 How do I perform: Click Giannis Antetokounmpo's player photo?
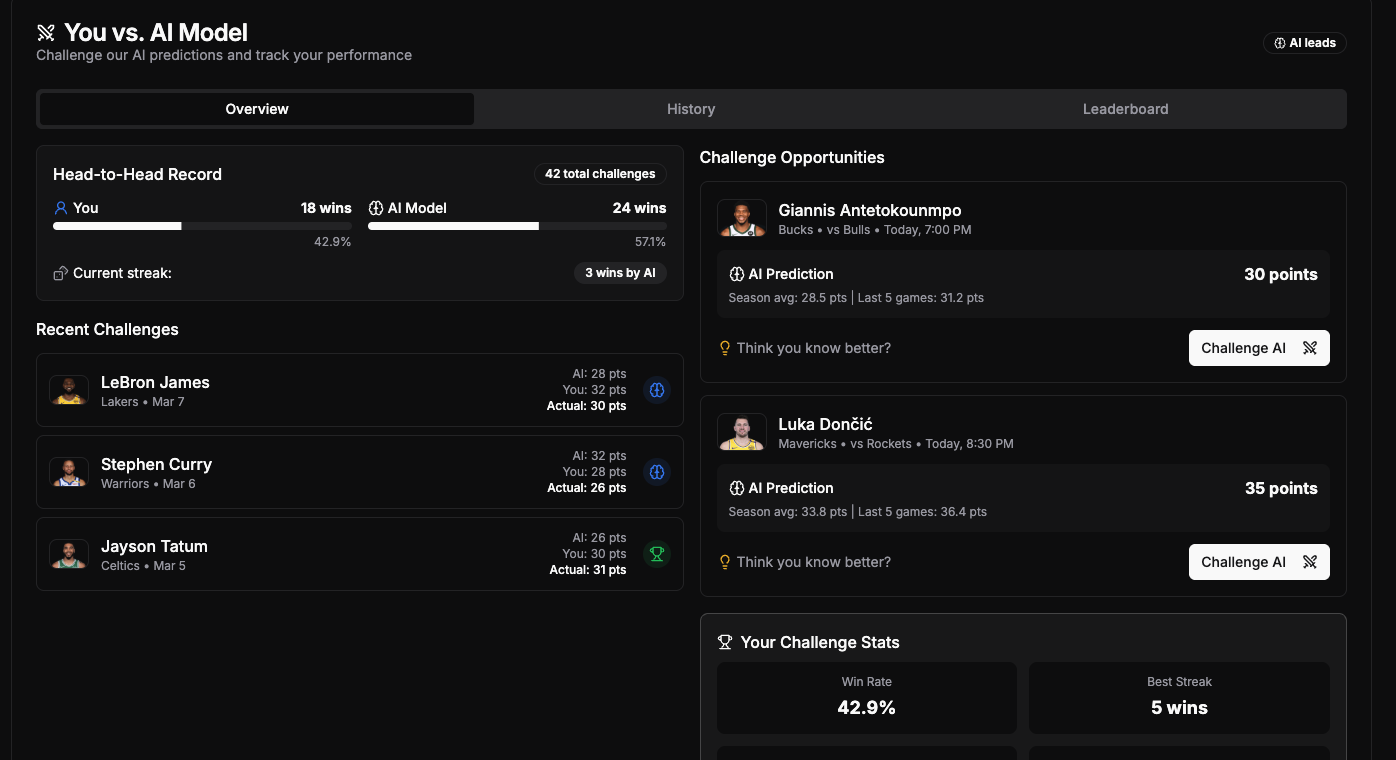pos(742,218)
